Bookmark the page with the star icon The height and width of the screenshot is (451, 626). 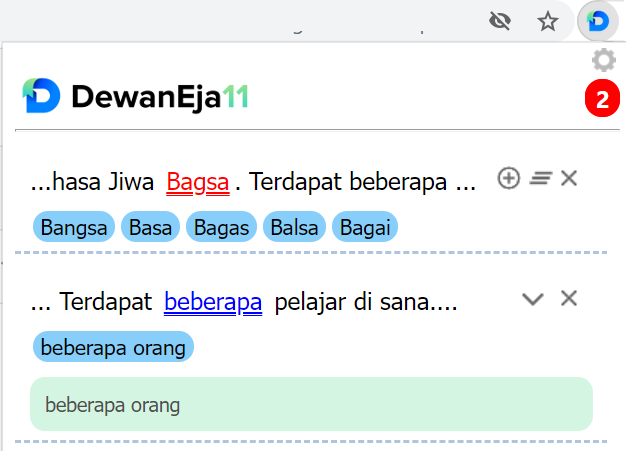(548, 21)
